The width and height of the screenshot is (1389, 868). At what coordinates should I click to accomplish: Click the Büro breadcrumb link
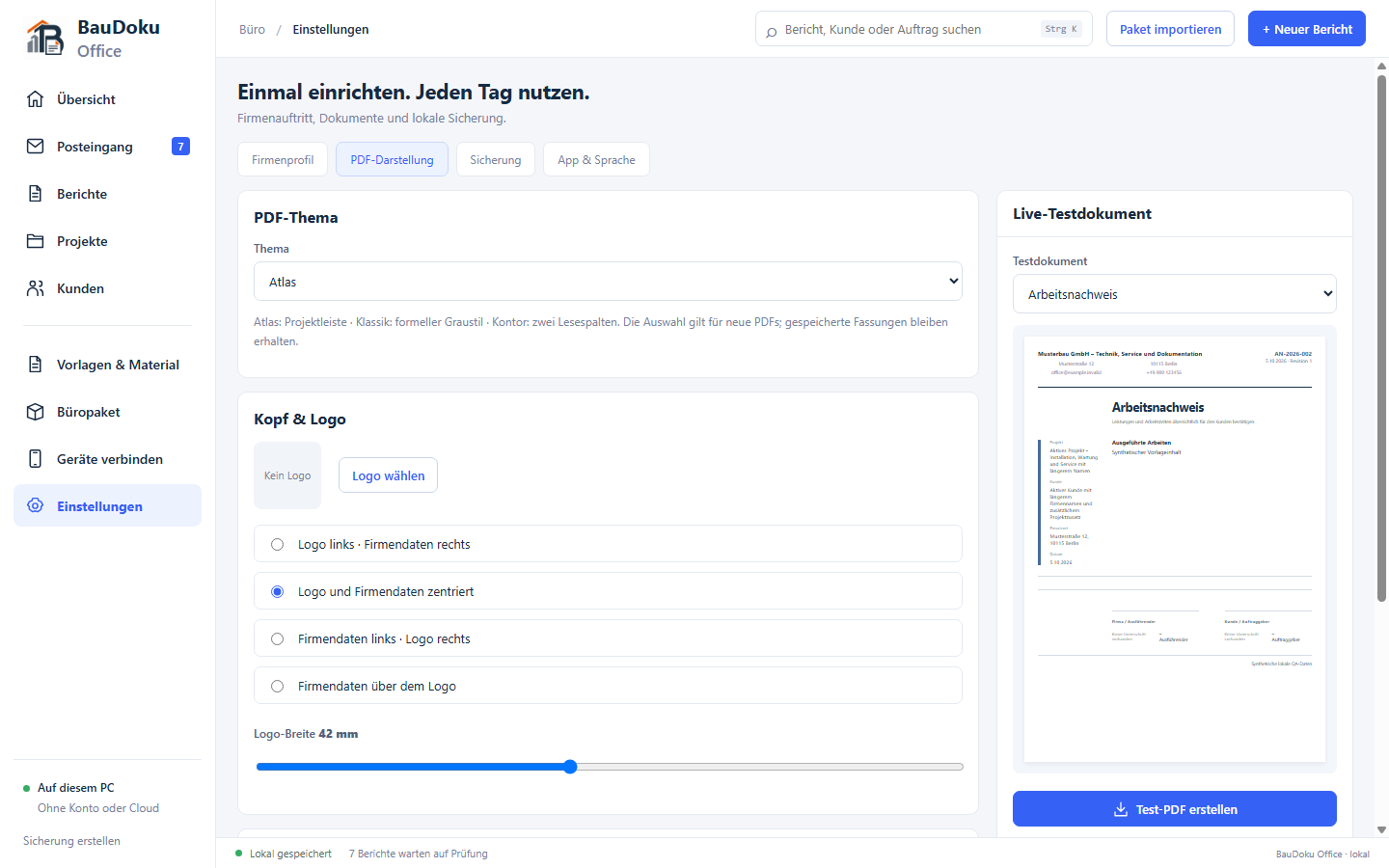coord(252,30)
